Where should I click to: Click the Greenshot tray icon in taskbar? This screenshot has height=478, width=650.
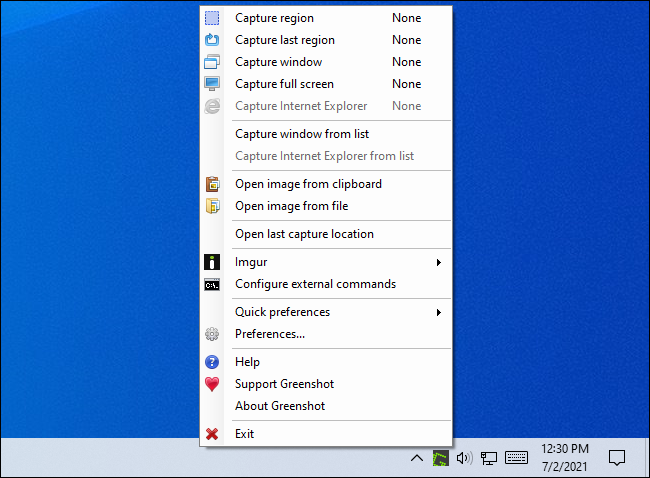coord(440,458)
